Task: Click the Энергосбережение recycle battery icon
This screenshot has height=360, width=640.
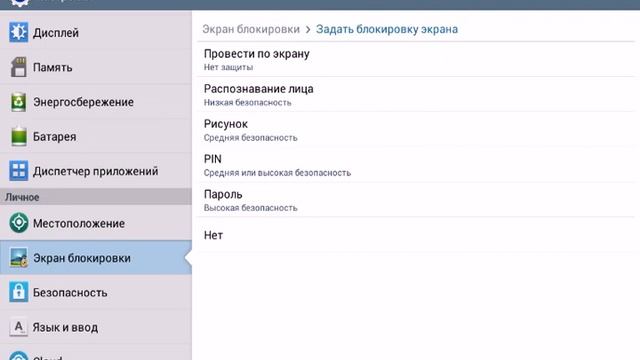Action: (x=18, y=102)
